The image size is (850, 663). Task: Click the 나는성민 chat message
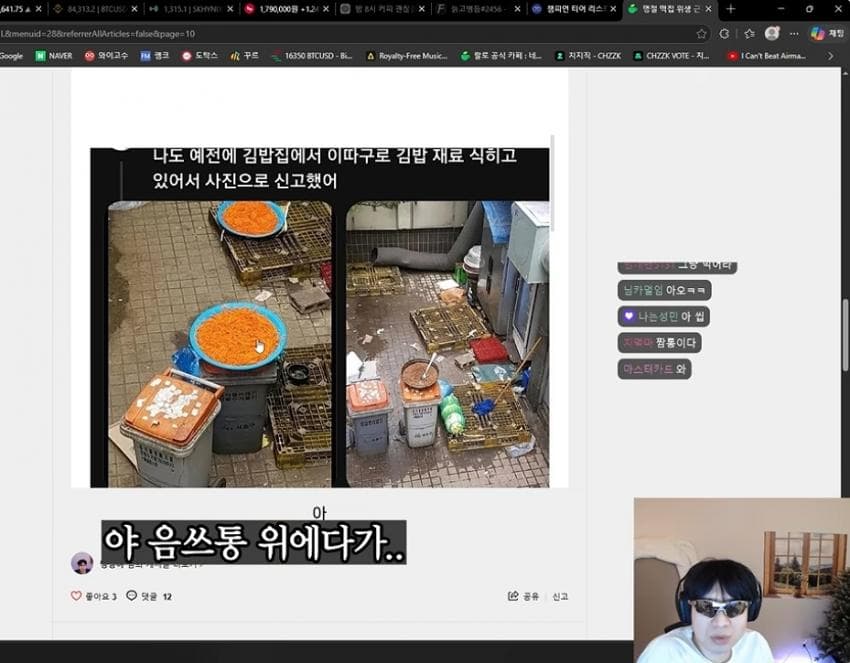point(664,317)
